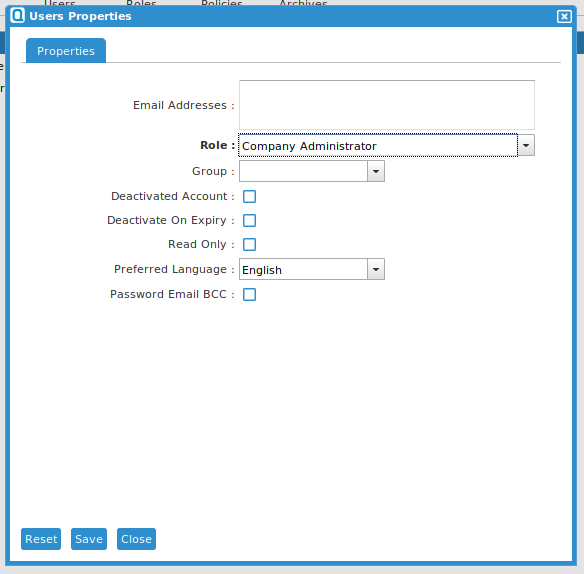Open the Role dropdown arrow

click(526, 145)
